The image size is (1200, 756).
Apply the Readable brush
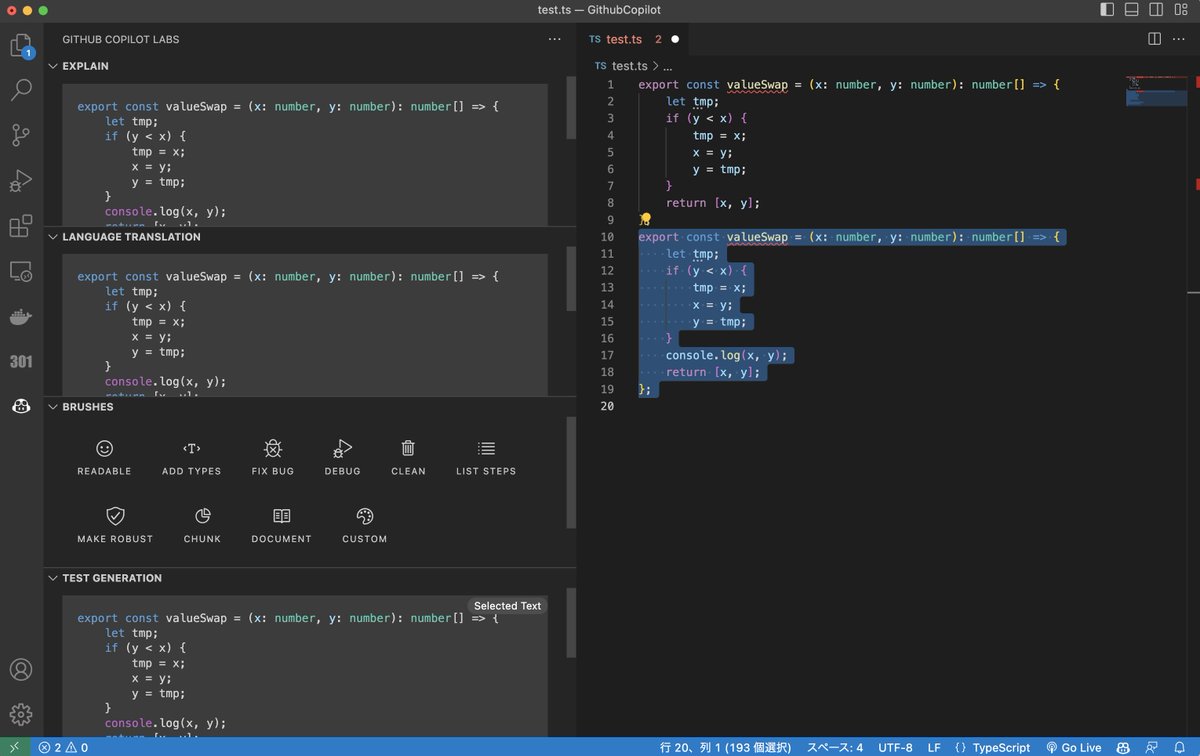coord(104,458)
